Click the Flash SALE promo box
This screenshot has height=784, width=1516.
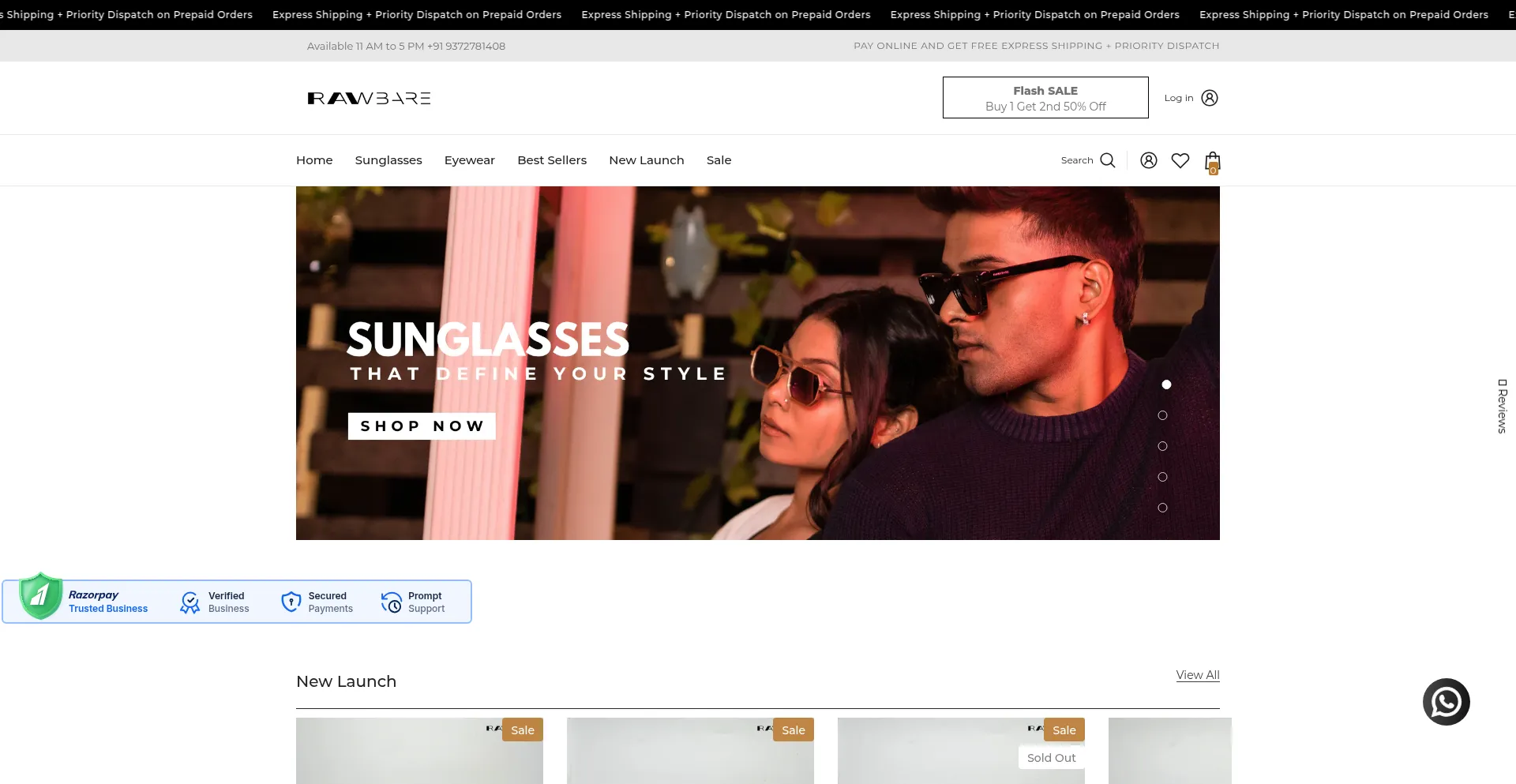coord(1045,98)
